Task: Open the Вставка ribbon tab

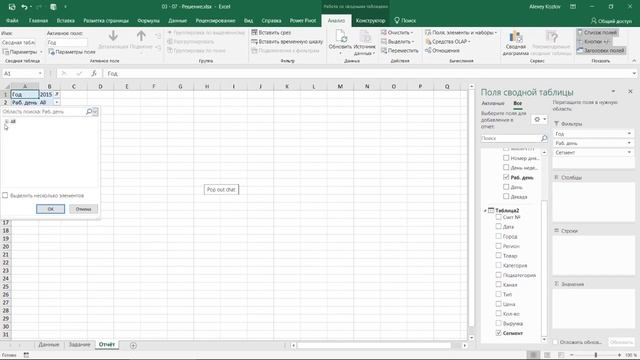Action: (65, 20)
